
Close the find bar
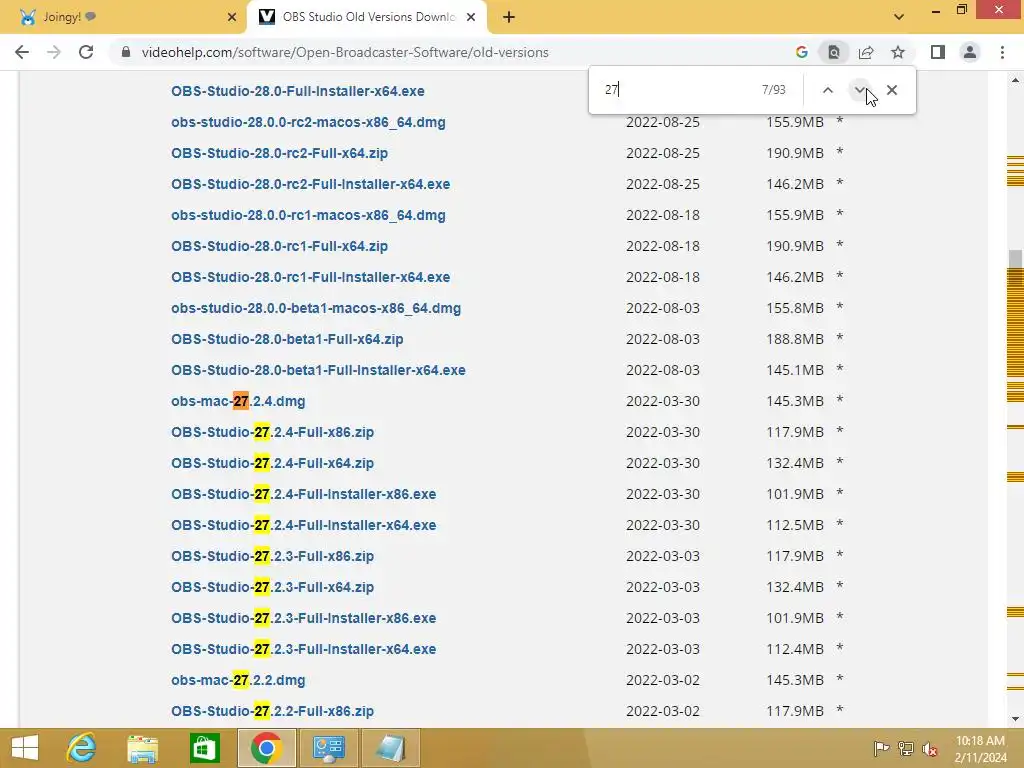pyautogui.click(x=891, y=90)
